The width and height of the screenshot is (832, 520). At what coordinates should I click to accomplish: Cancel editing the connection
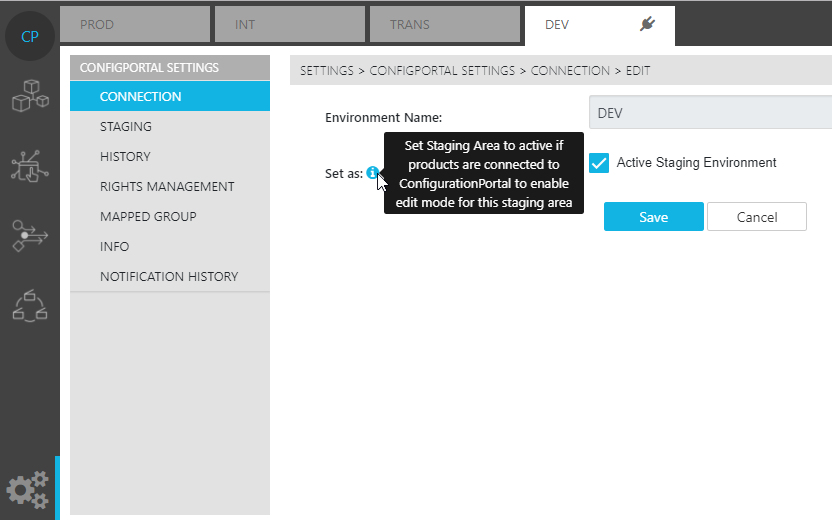click(x=756, y=217)
